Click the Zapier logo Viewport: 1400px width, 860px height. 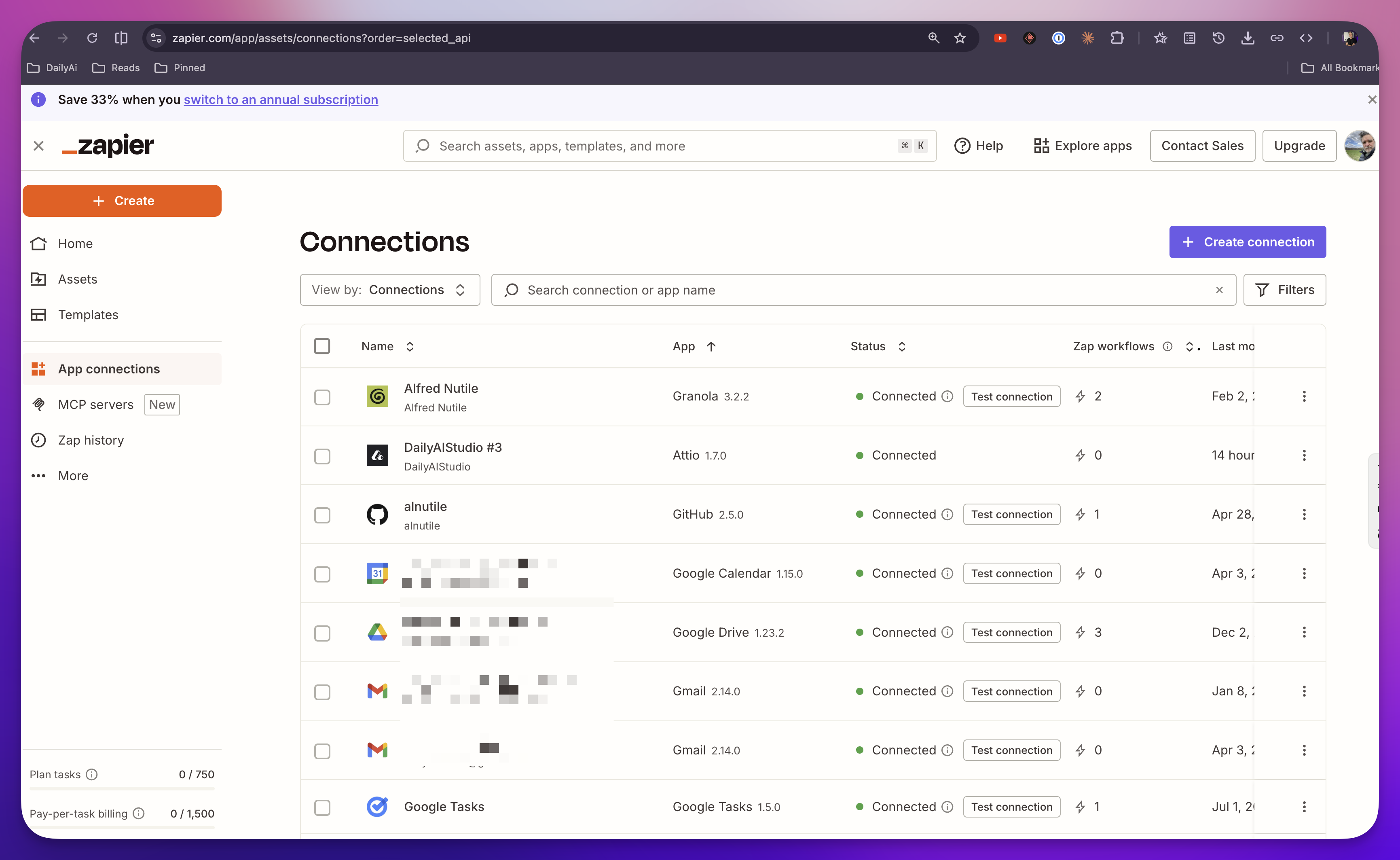108,146
